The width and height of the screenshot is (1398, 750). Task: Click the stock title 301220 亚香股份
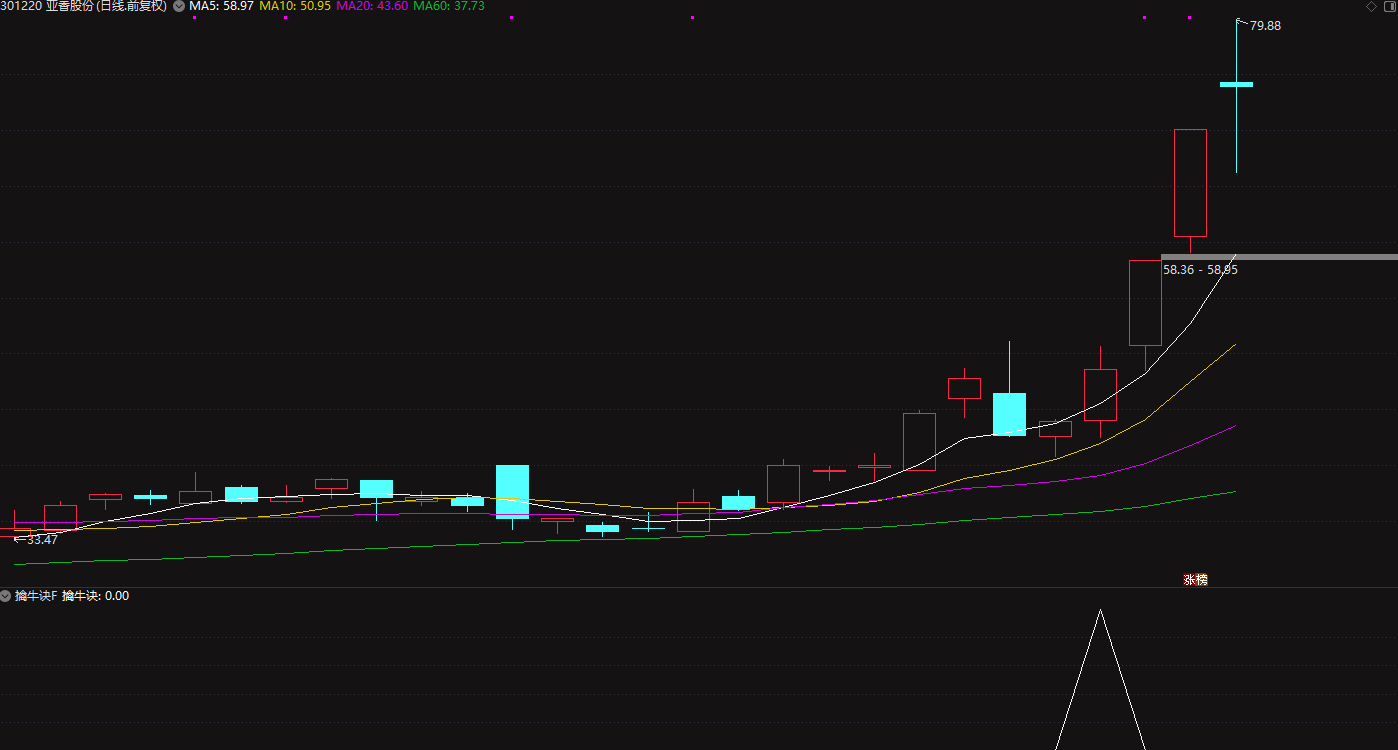coord(46,6)
